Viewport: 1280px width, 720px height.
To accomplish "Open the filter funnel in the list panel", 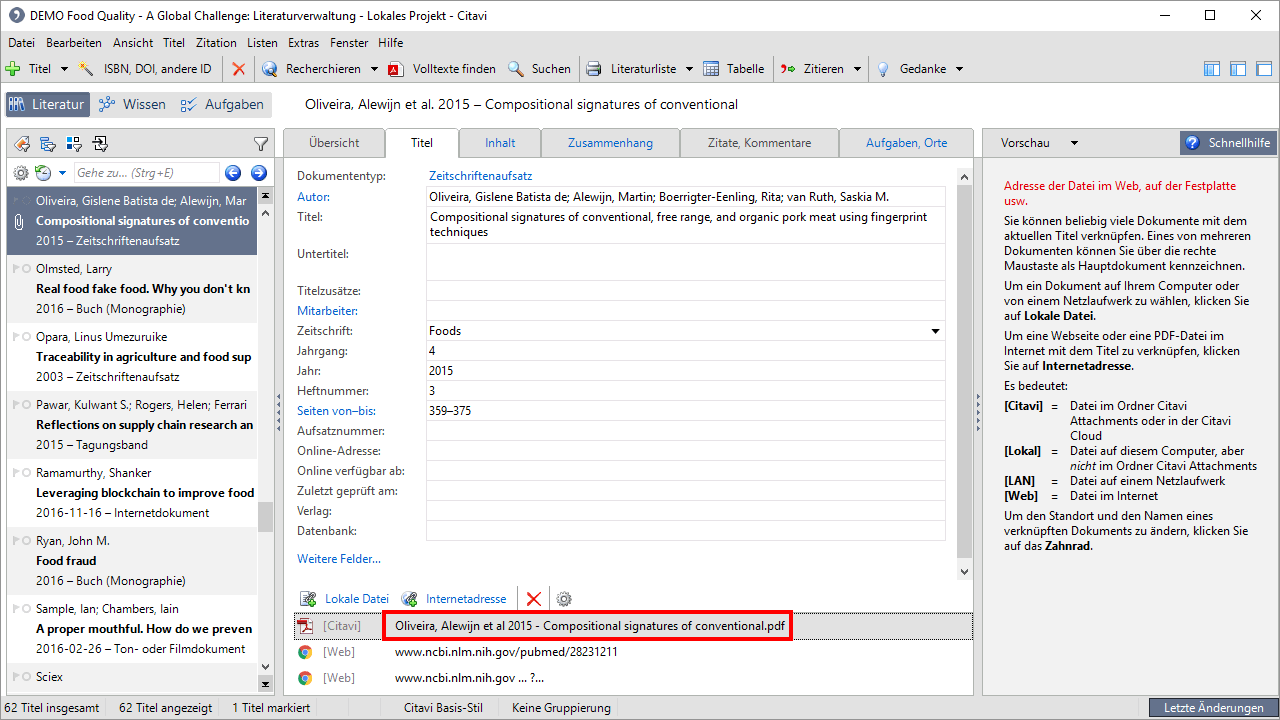I will pyautogui.click(x=260, y=144).
